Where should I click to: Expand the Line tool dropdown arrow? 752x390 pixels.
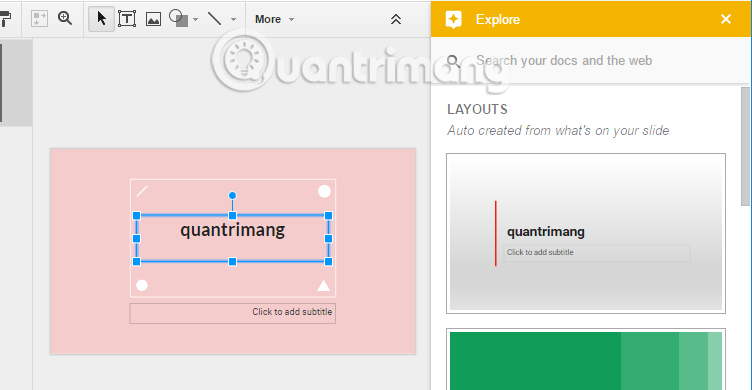(x=234, y=20)
